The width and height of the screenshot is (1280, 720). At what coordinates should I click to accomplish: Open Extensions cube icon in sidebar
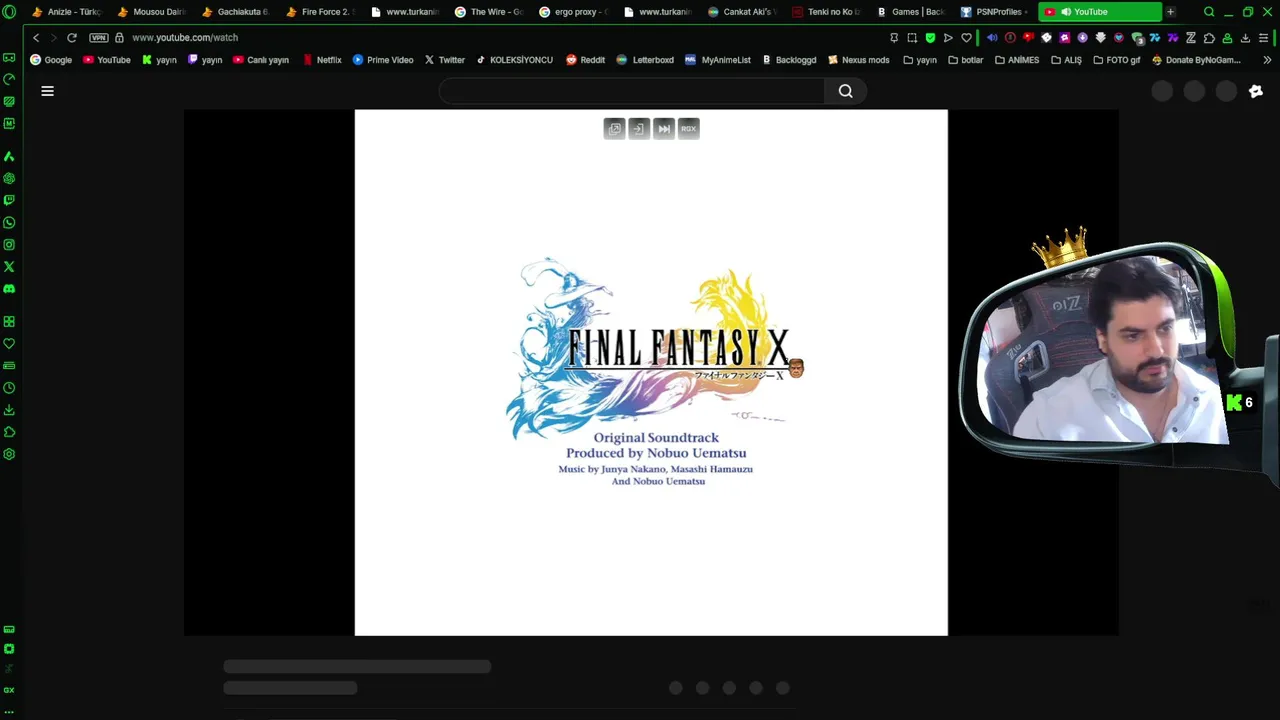tap(9, 431)
